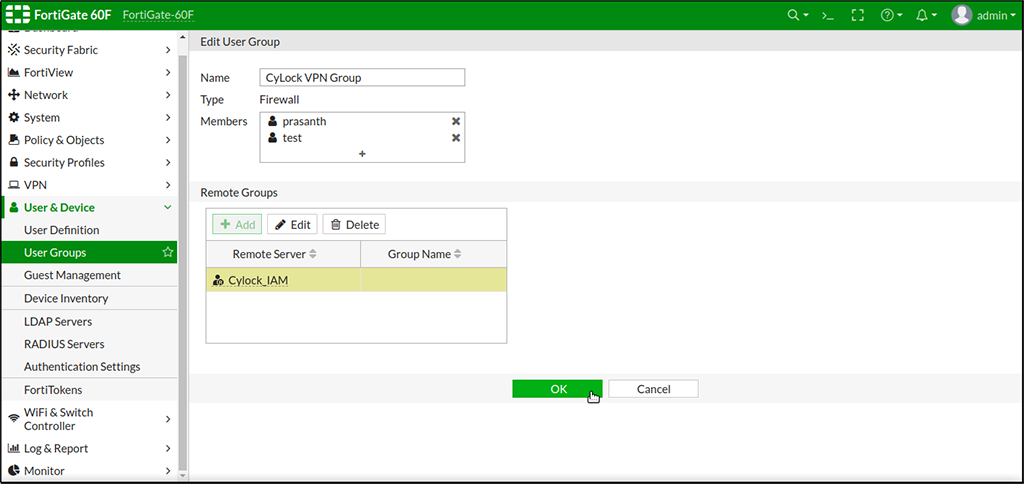
Task: Open the help question mark menu
Action: click(x=889, y=15)
